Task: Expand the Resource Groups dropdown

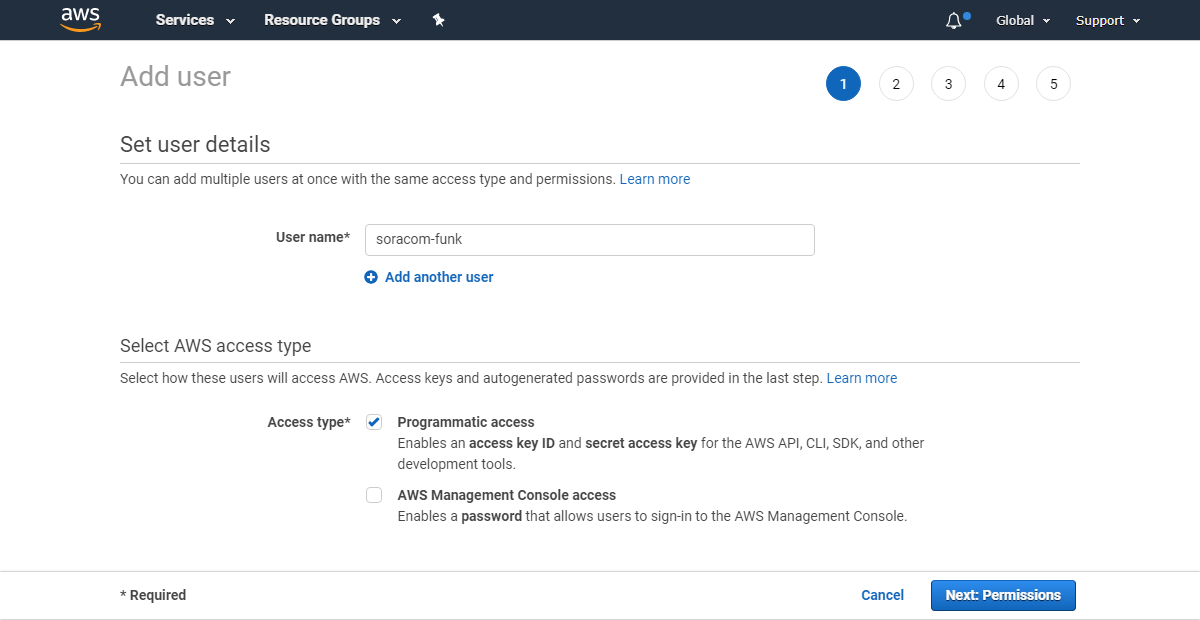Action: tap(331, 20)
